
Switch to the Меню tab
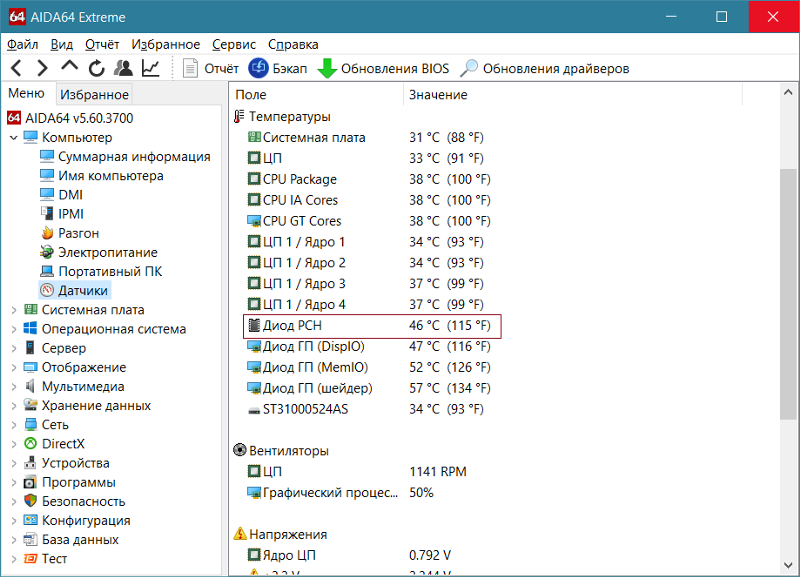coord(27,93)
